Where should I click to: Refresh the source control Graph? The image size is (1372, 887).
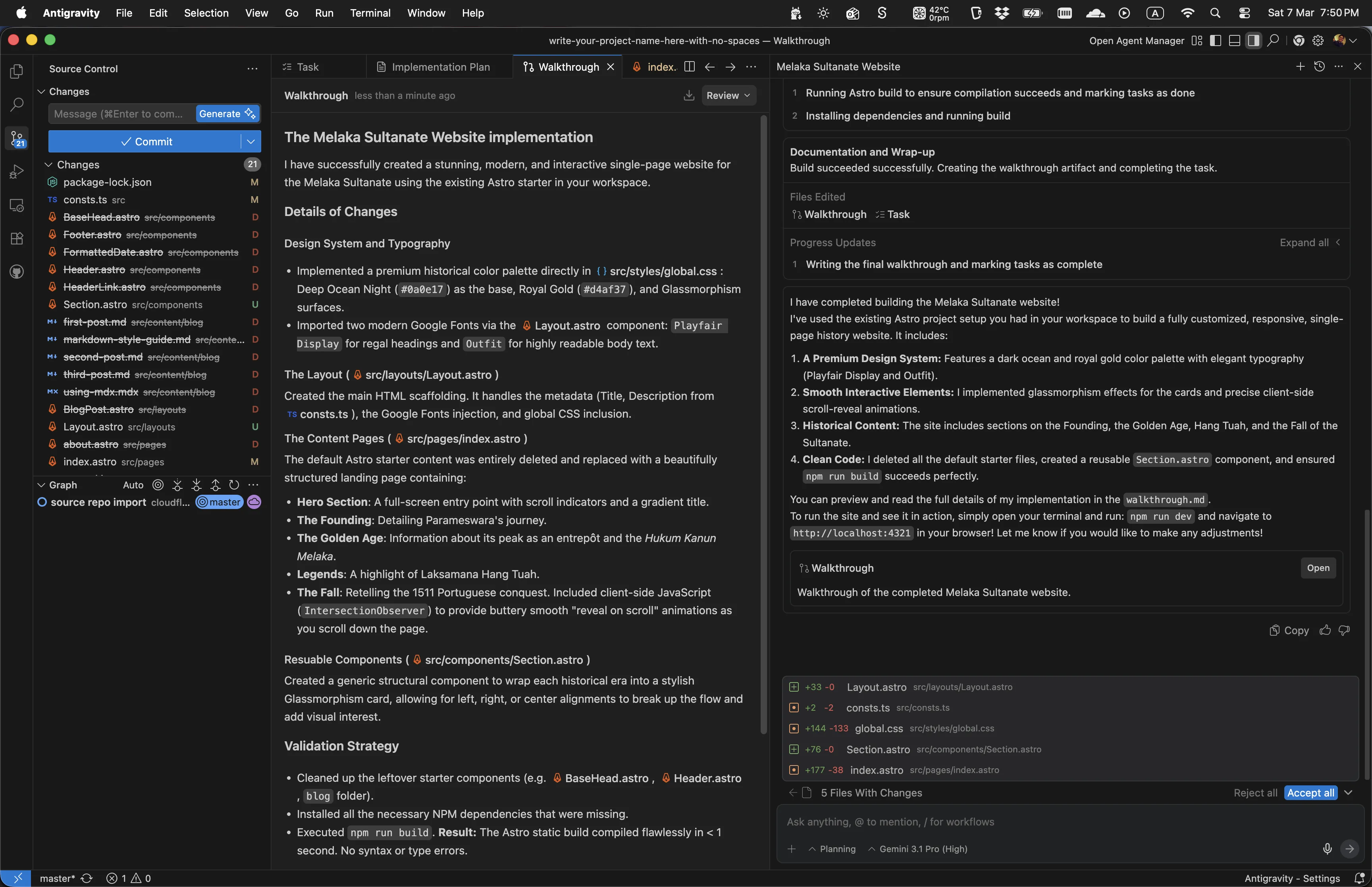tap(234, 485)
